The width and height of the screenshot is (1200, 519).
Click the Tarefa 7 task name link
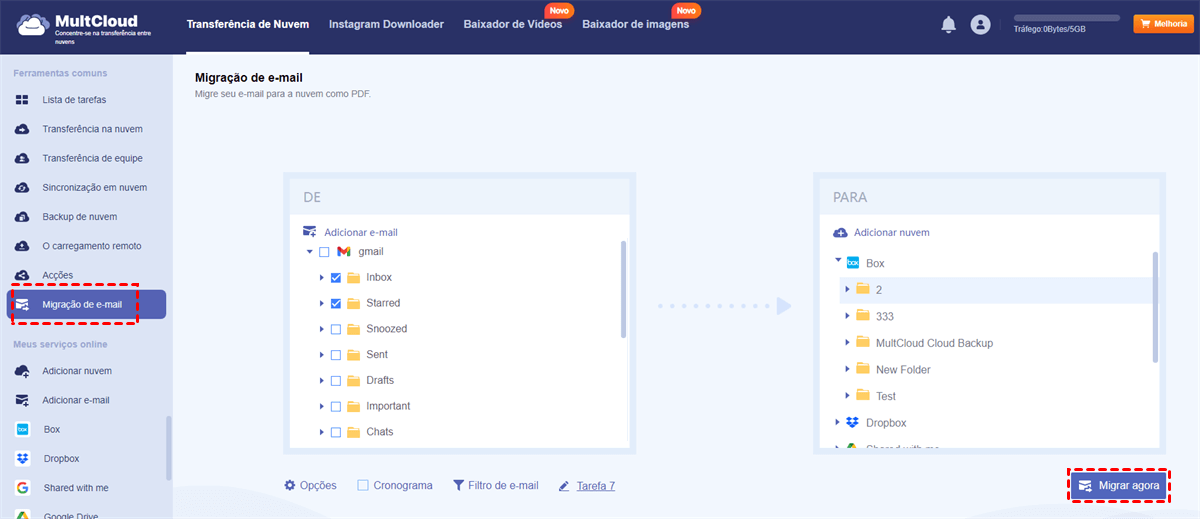[x=596, y=486]
